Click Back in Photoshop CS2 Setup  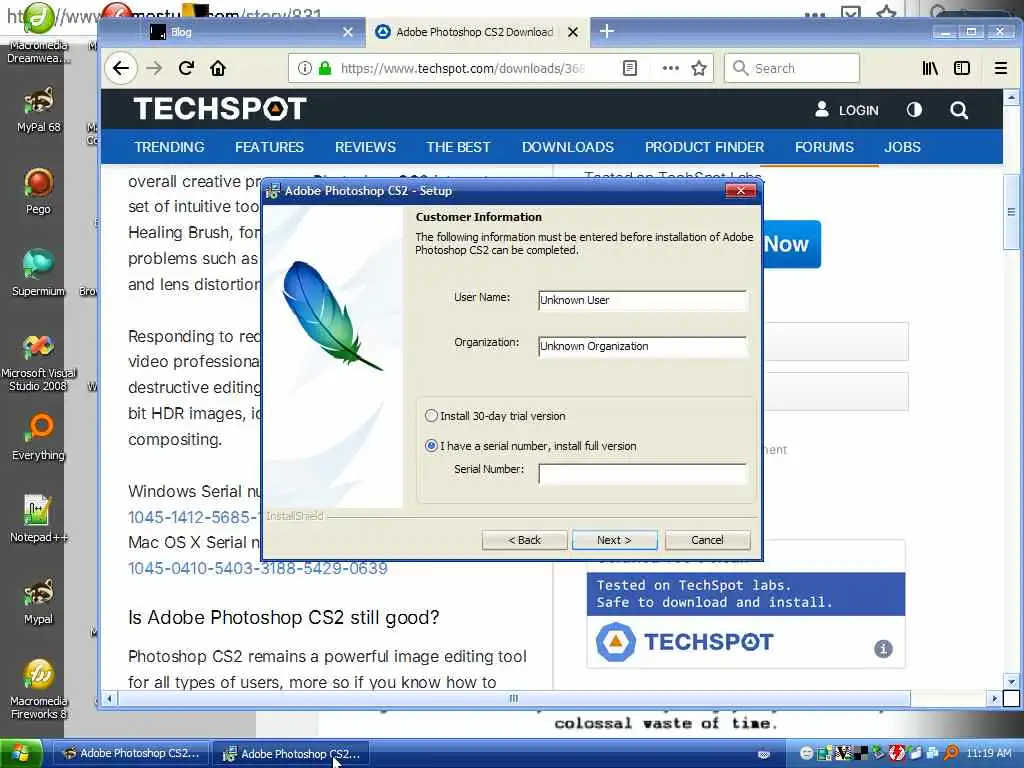pos(524,540)
